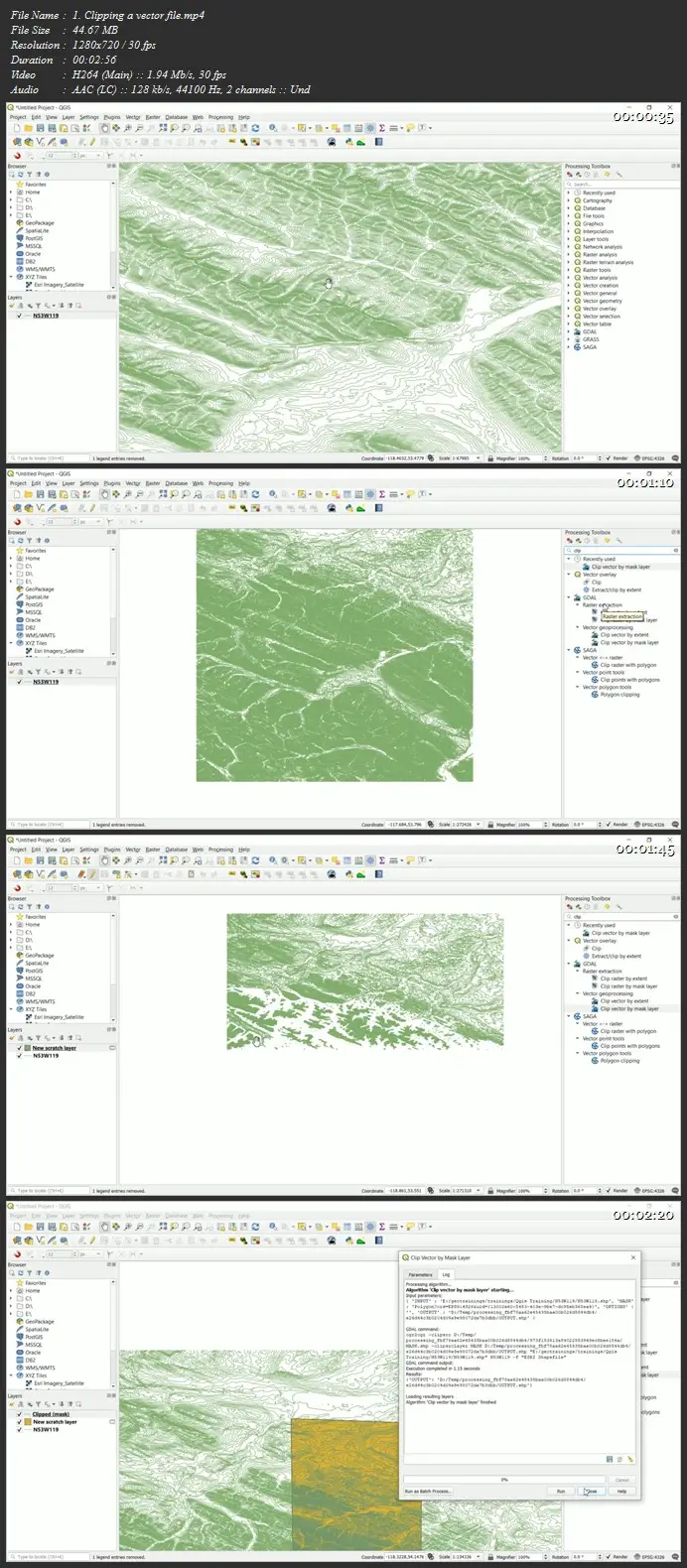Click Statistical Summary sigma icon in 00:01:45 frame

(382, 860)
